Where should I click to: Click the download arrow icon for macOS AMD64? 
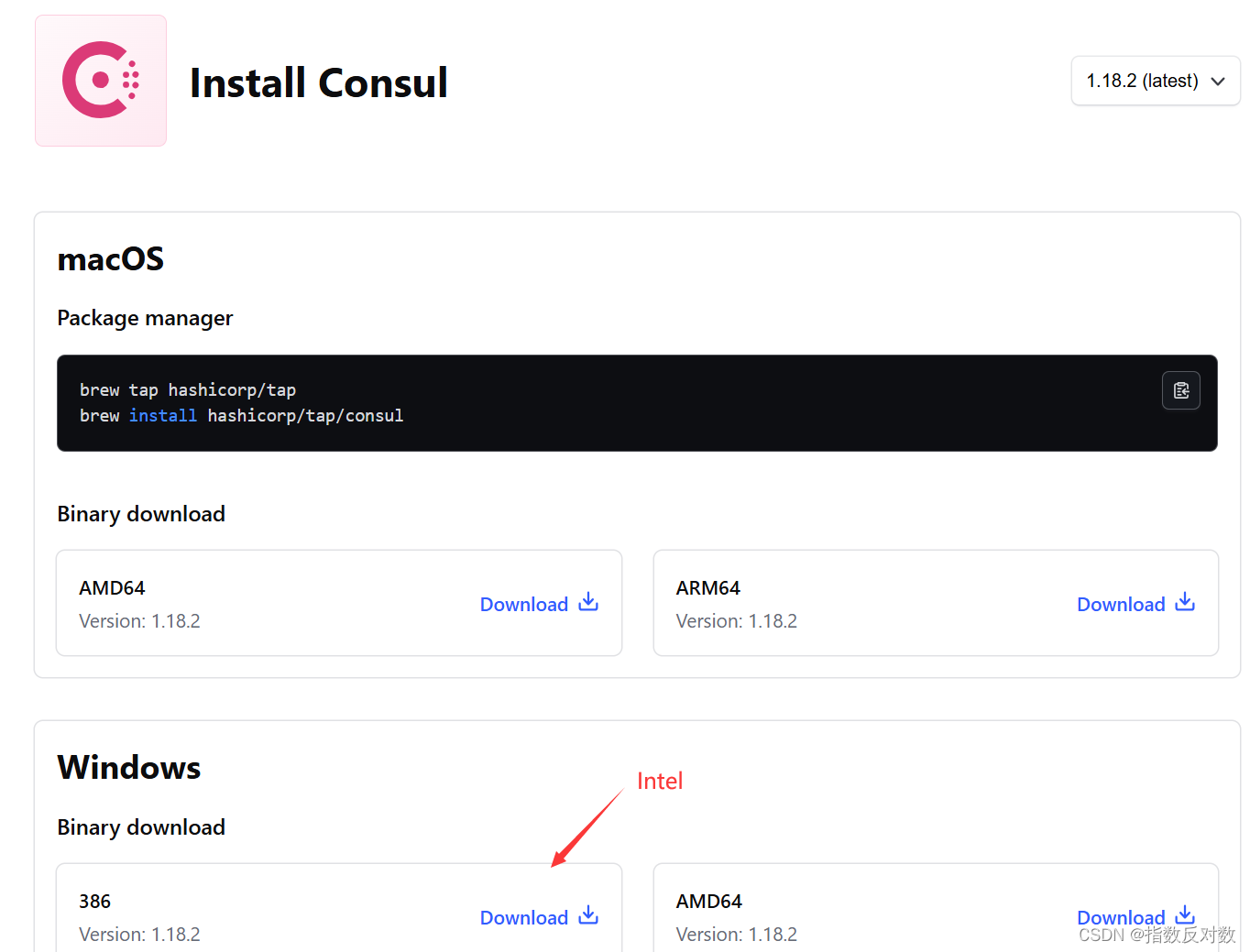click(x=588, y=602)
